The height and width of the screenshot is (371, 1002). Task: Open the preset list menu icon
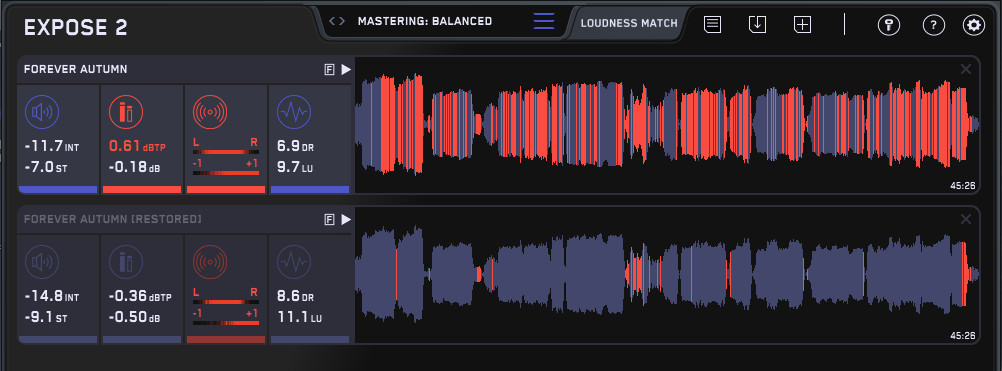(544, 21)
